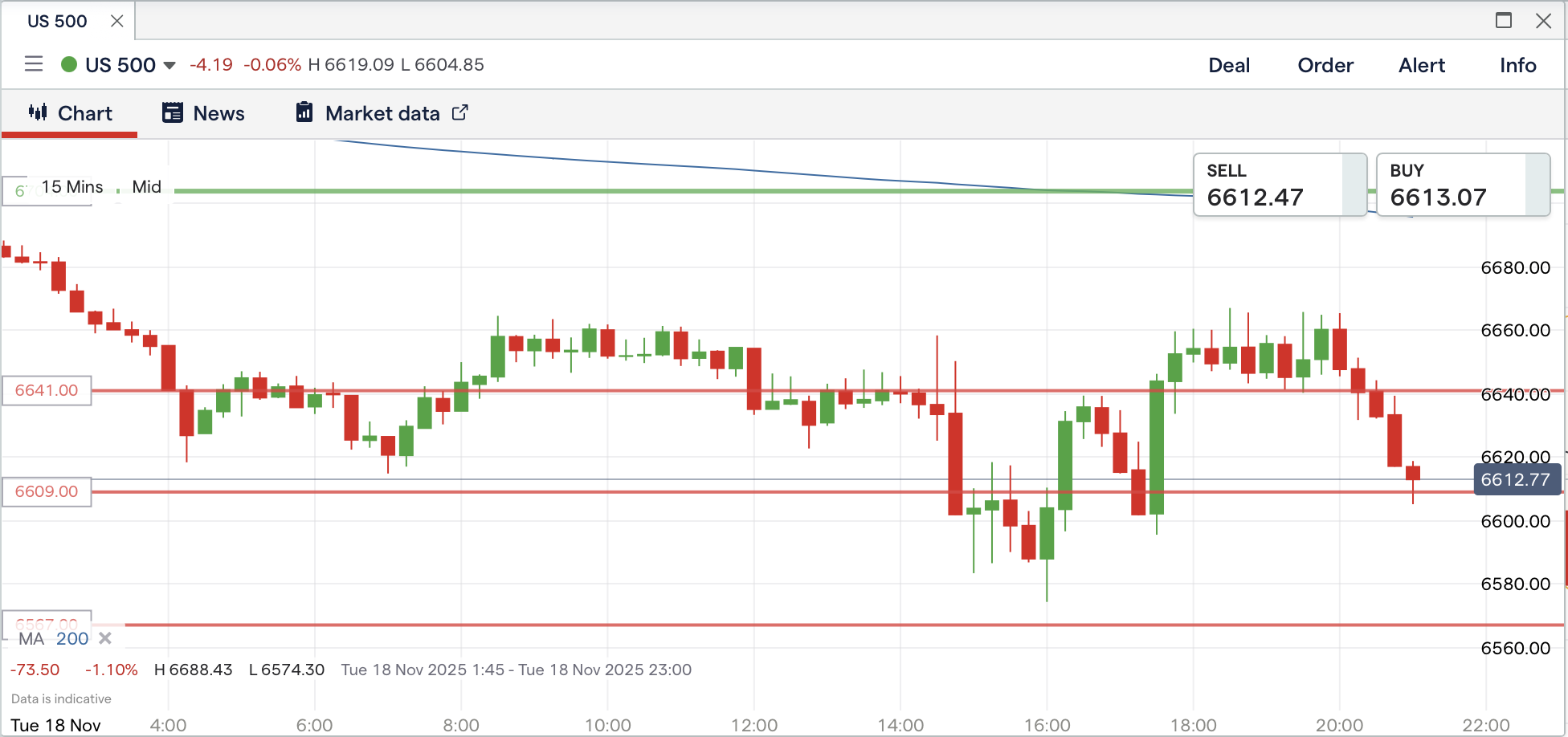Screen dimensions: 1568x737
Task: Remove the MA 200 indicator
Action: point(104,638)
